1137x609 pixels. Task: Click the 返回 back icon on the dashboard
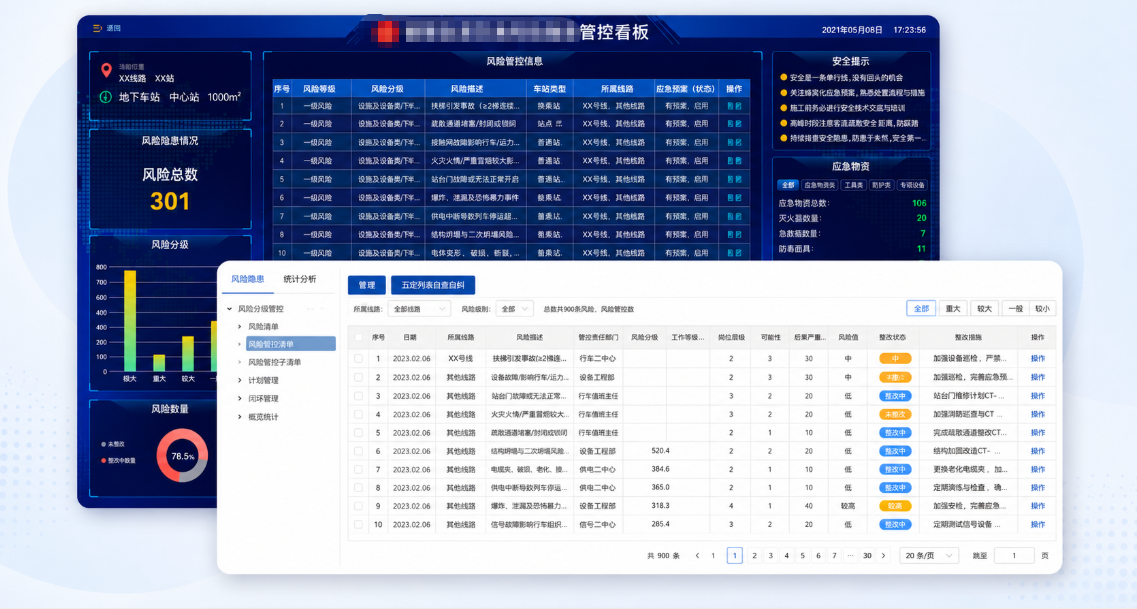pos(97,28)
